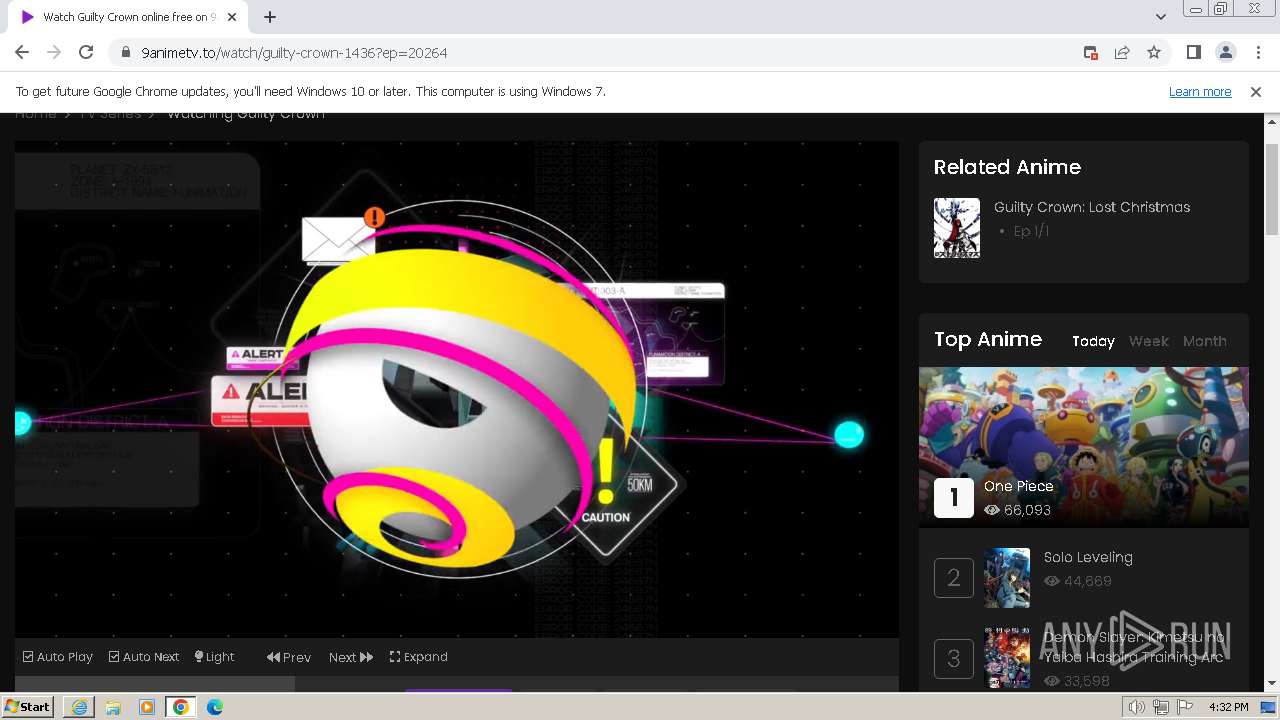Open Chrome side panel

click(1193, 52)
